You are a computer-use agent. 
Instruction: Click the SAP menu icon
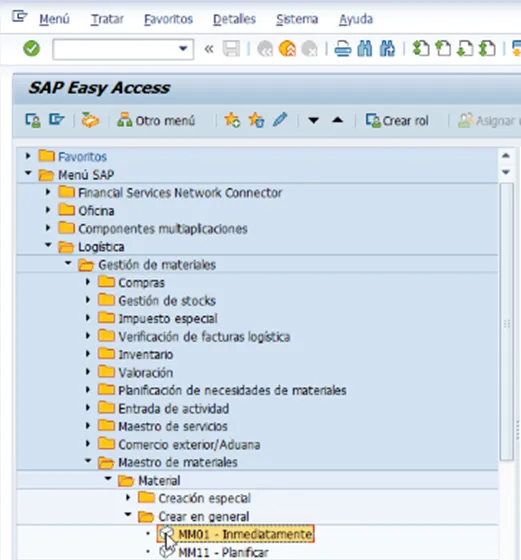click(57, 120)
